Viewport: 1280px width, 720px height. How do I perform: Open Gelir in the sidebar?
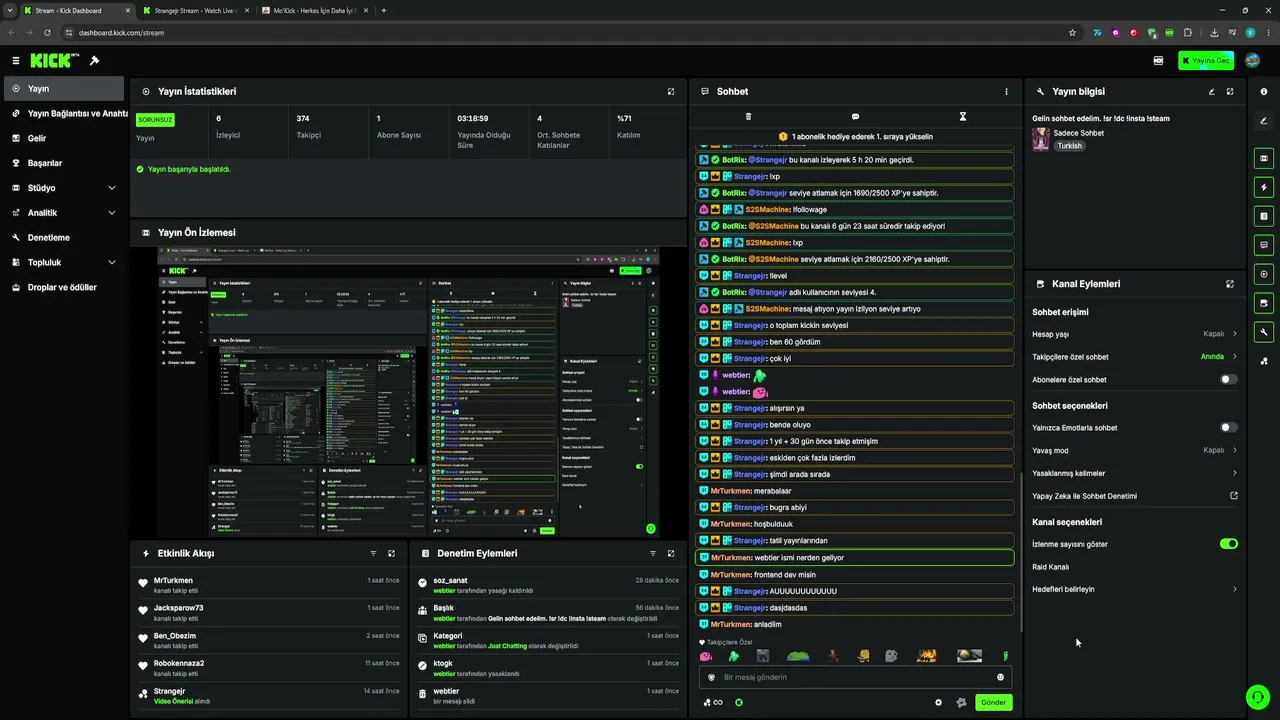62,139
